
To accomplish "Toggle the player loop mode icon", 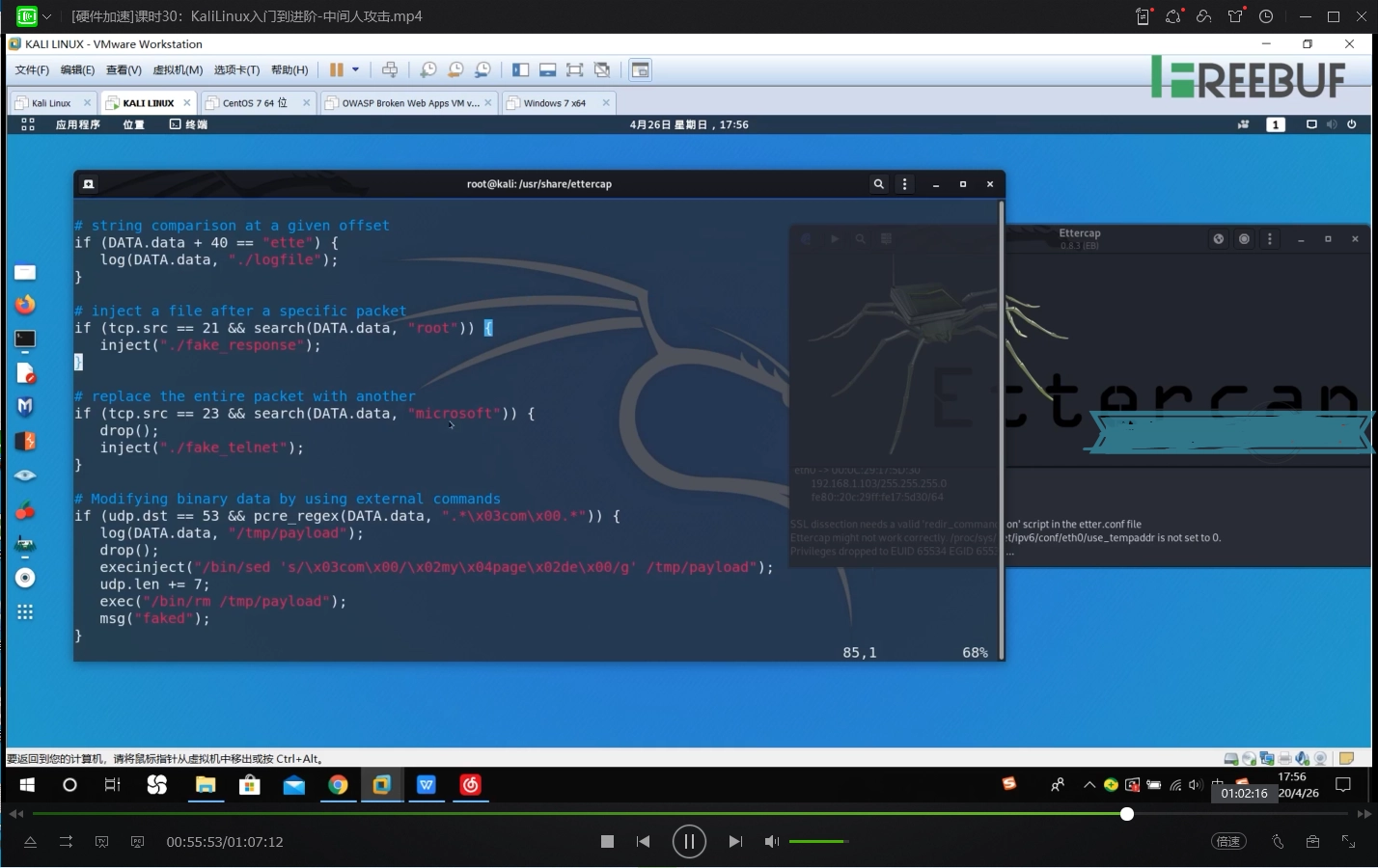I will pyautogui.click(x=66, y=842).
